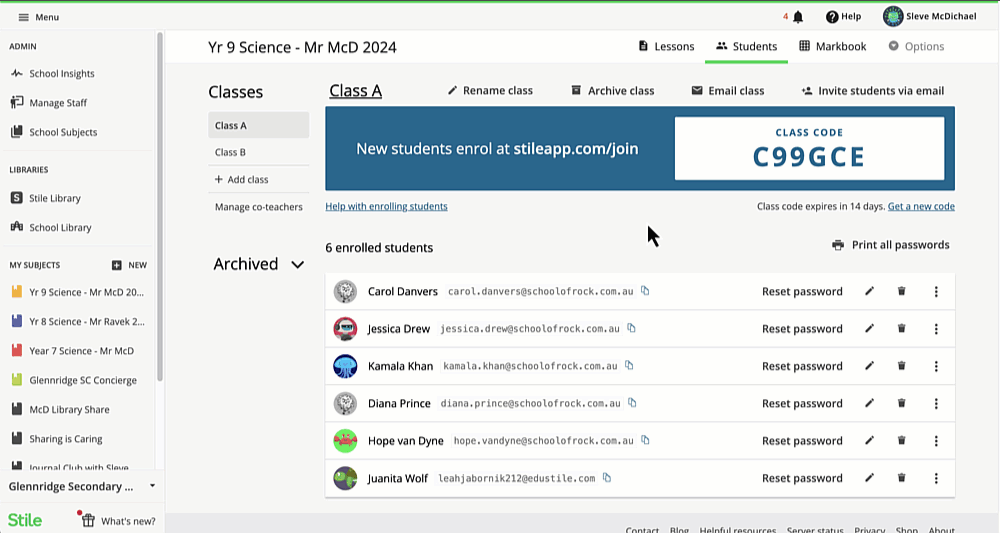Switch to the Students tab
Screen dimensions: 1000x533
point(746,47)
